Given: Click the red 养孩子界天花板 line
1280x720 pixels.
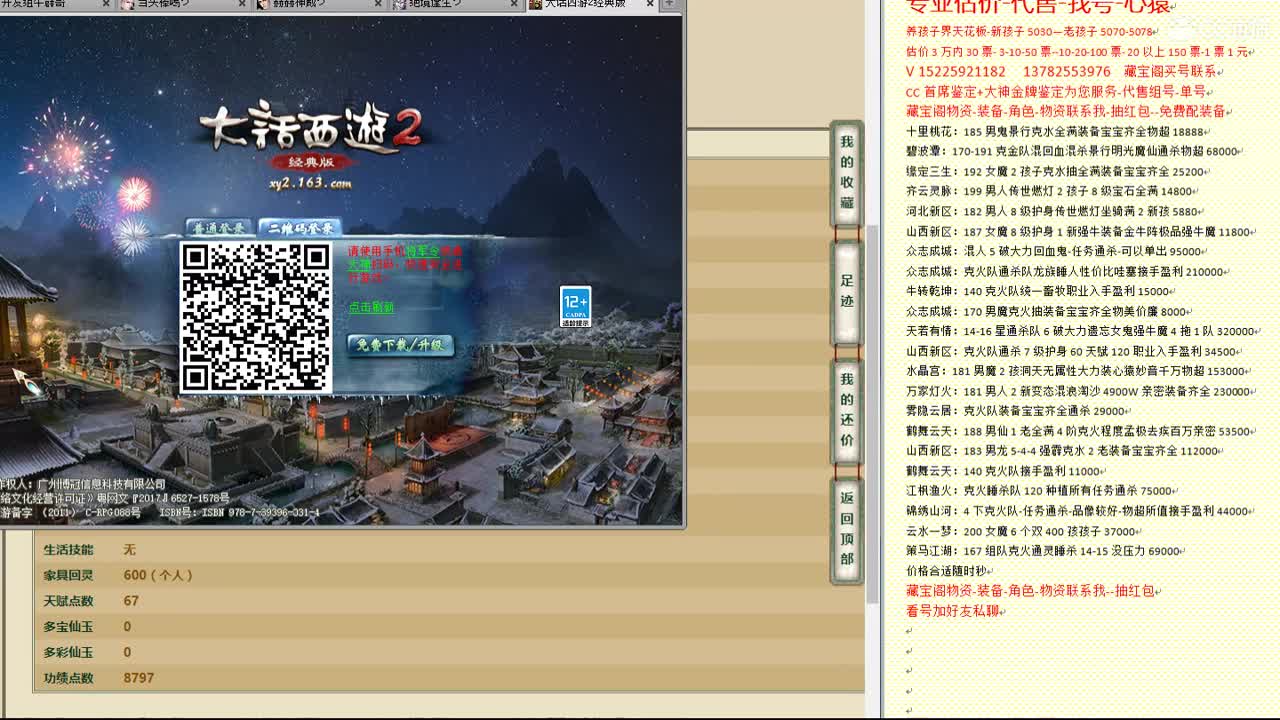Looking at the screenshot, I should click(x=1030, y=31).
